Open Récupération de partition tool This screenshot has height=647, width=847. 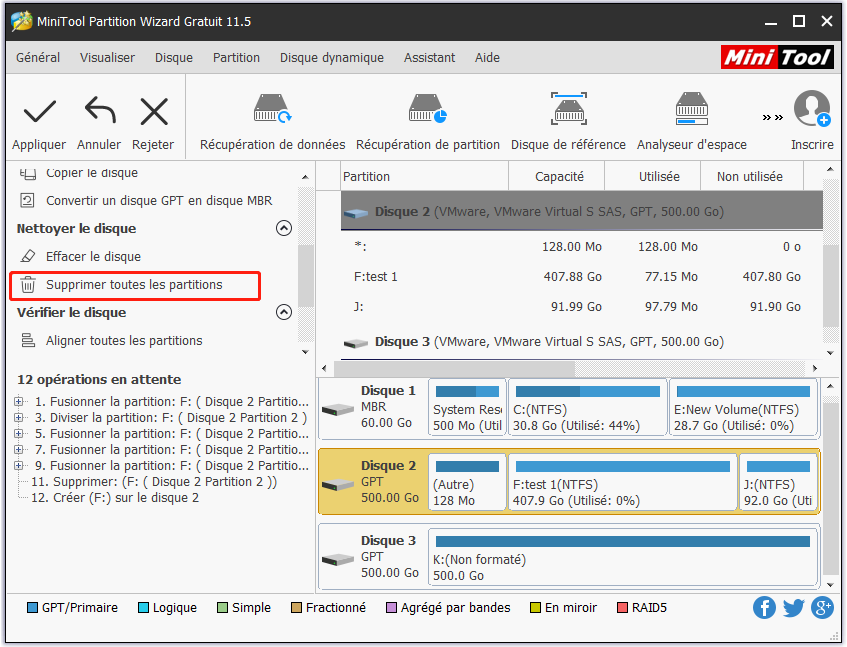tap(428, 122)
